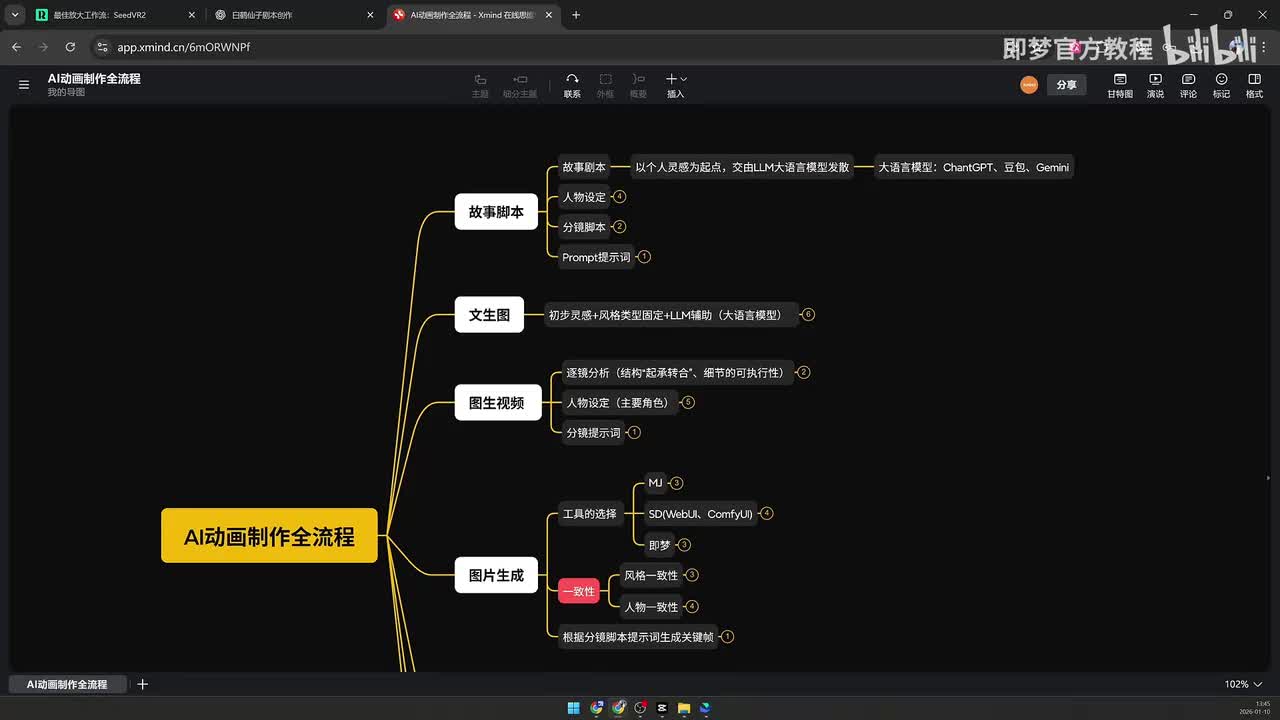Toggle the 格式 format panel

pyautogui.click(x=1254, y=85)
